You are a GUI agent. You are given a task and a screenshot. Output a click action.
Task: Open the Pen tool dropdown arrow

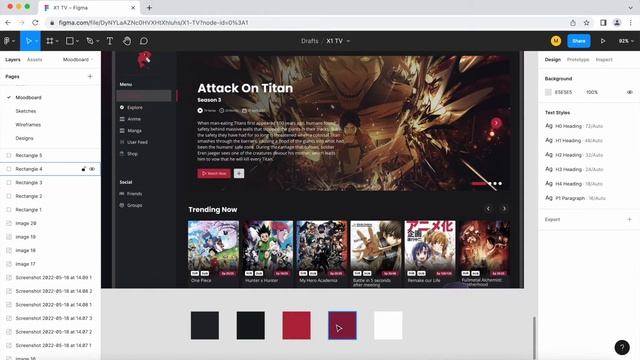(97, 41)
